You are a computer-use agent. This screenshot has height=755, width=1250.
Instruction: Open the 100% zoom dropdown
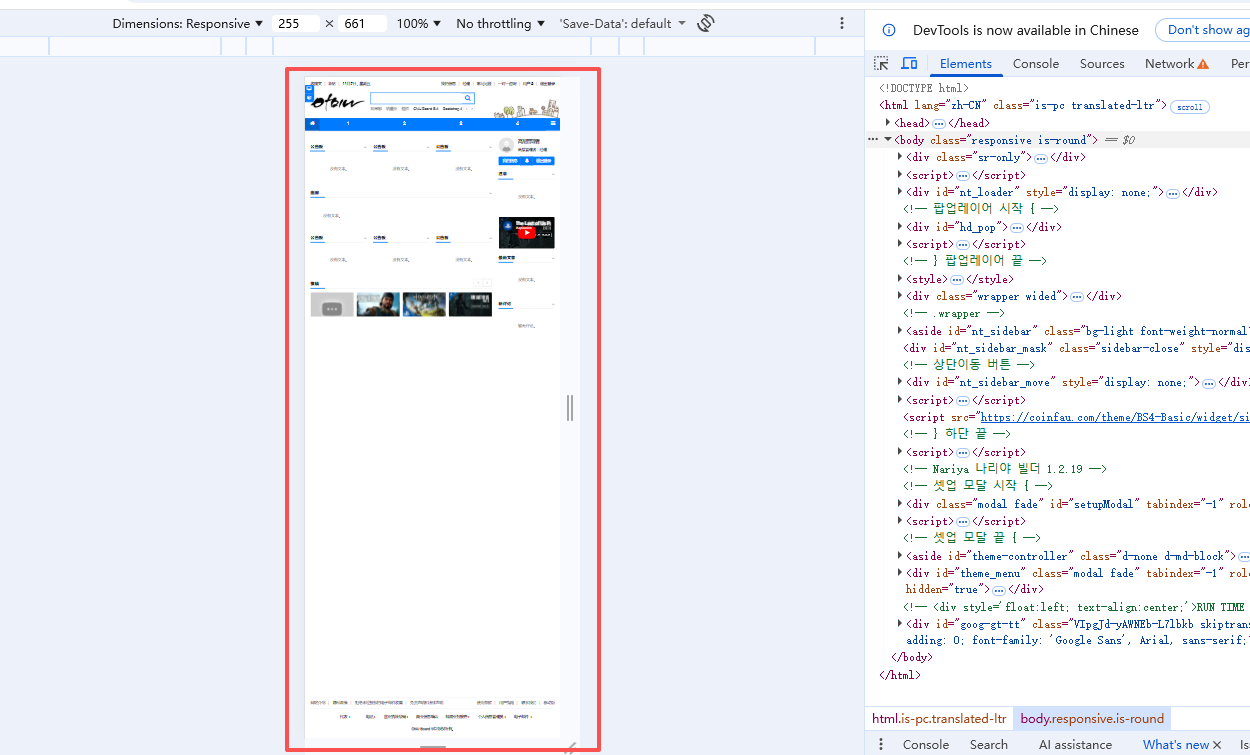(x=419, y=23)
